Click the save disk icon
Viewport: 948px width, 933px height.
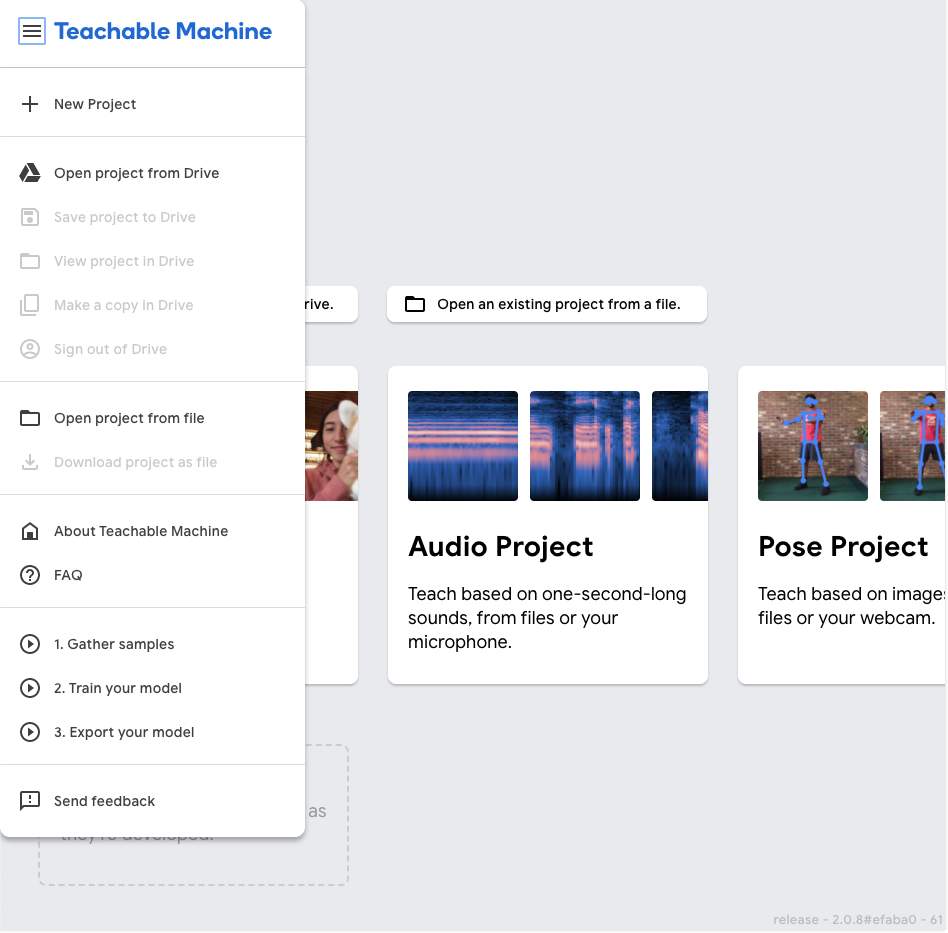pyautogui.click(x=30, y=217)
